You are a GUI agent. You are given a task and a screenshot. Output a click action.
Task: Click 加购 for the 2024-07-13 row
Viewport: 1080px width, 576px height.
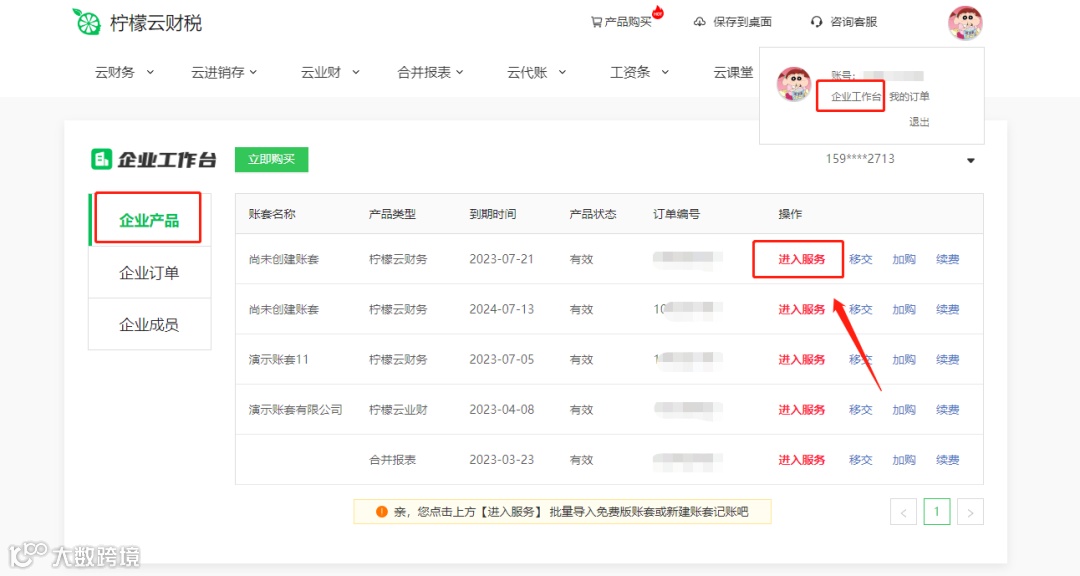pos(904,309)
